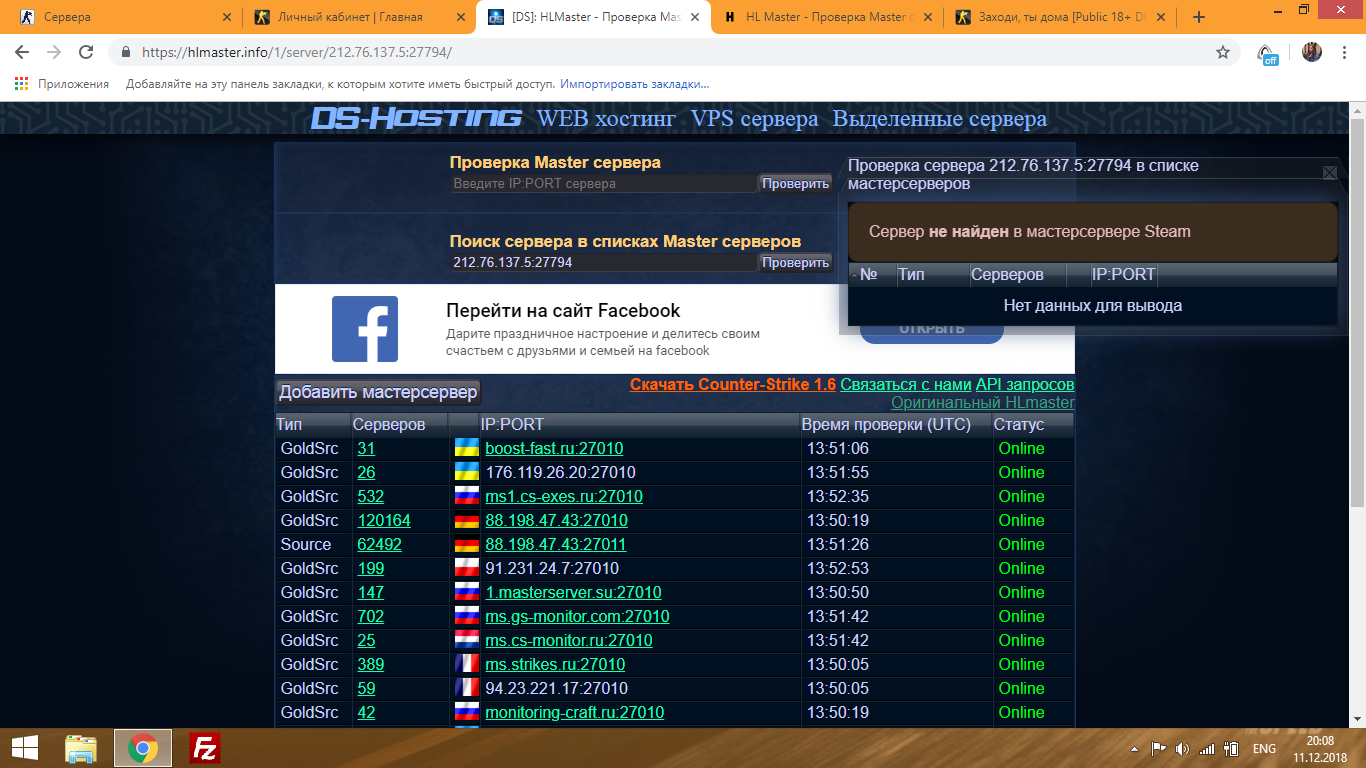Open the ms1.cs-exes.ru:27010 link

pyautogui.click(x=564, y=496)
